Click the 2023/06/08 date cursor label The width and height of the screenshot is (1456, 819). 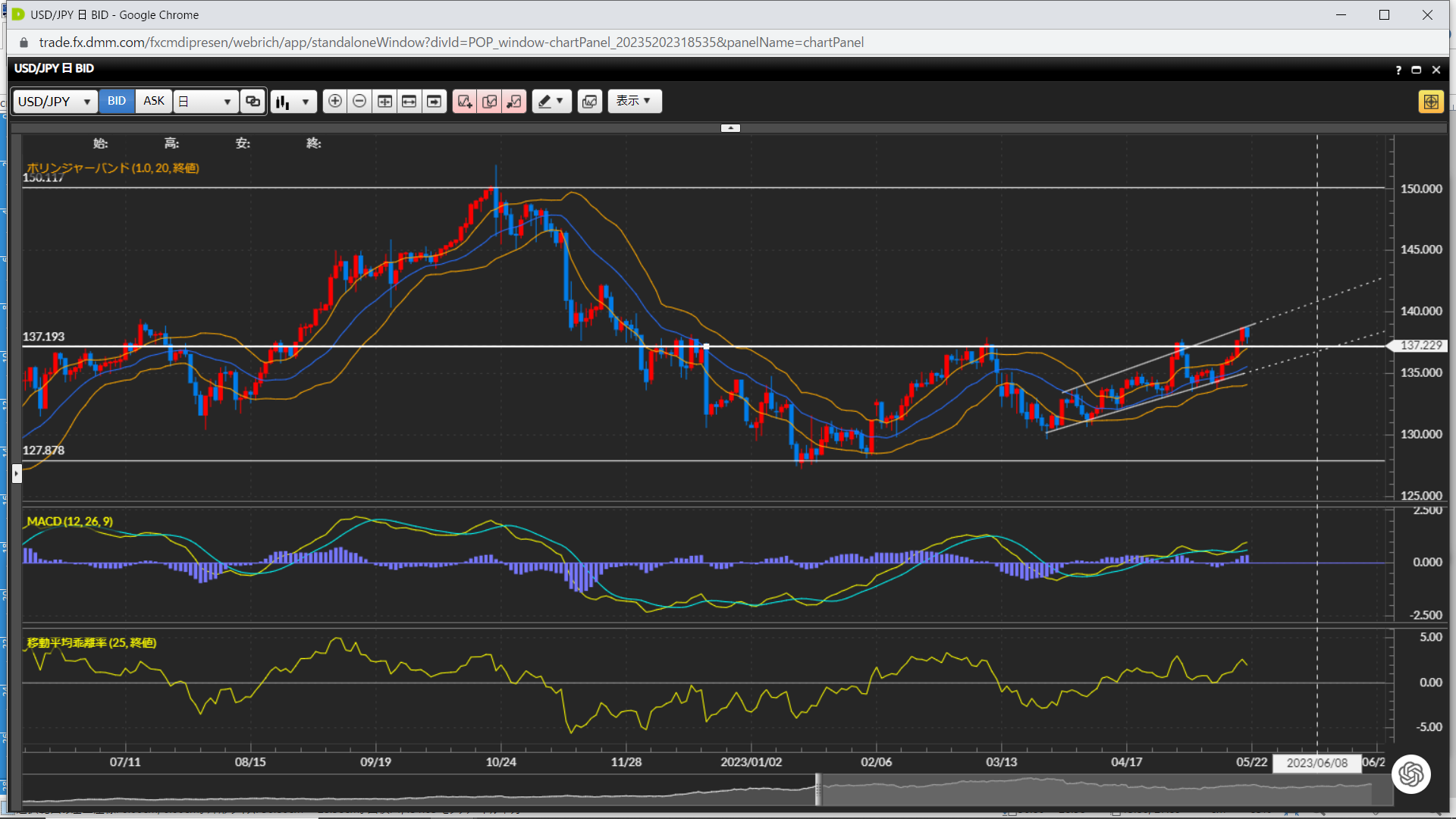coord(1317,763)
